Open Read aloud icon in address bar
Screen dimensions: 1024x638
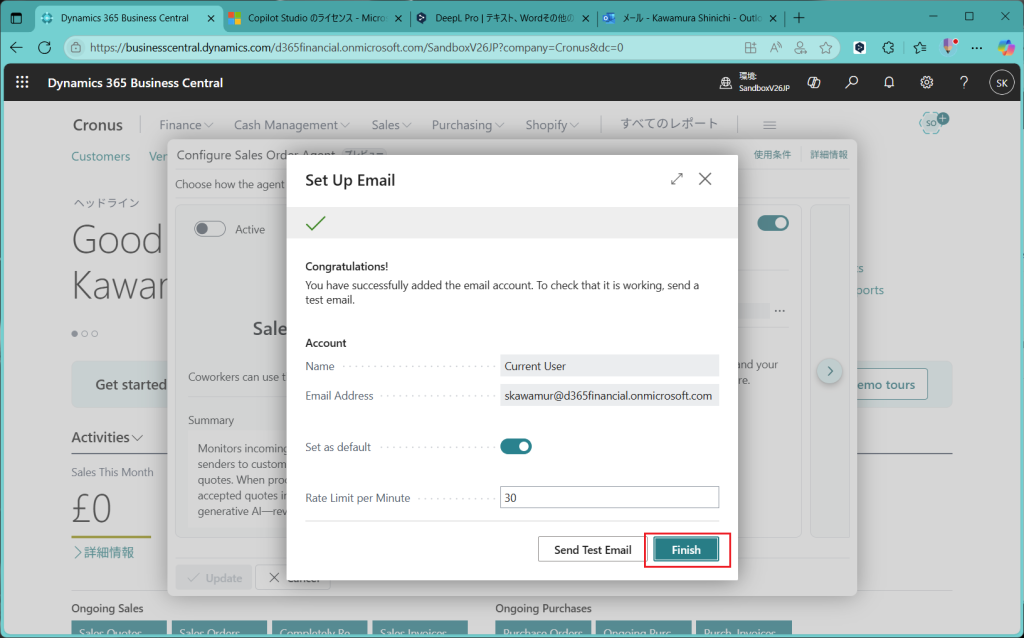tap(775, 47)
